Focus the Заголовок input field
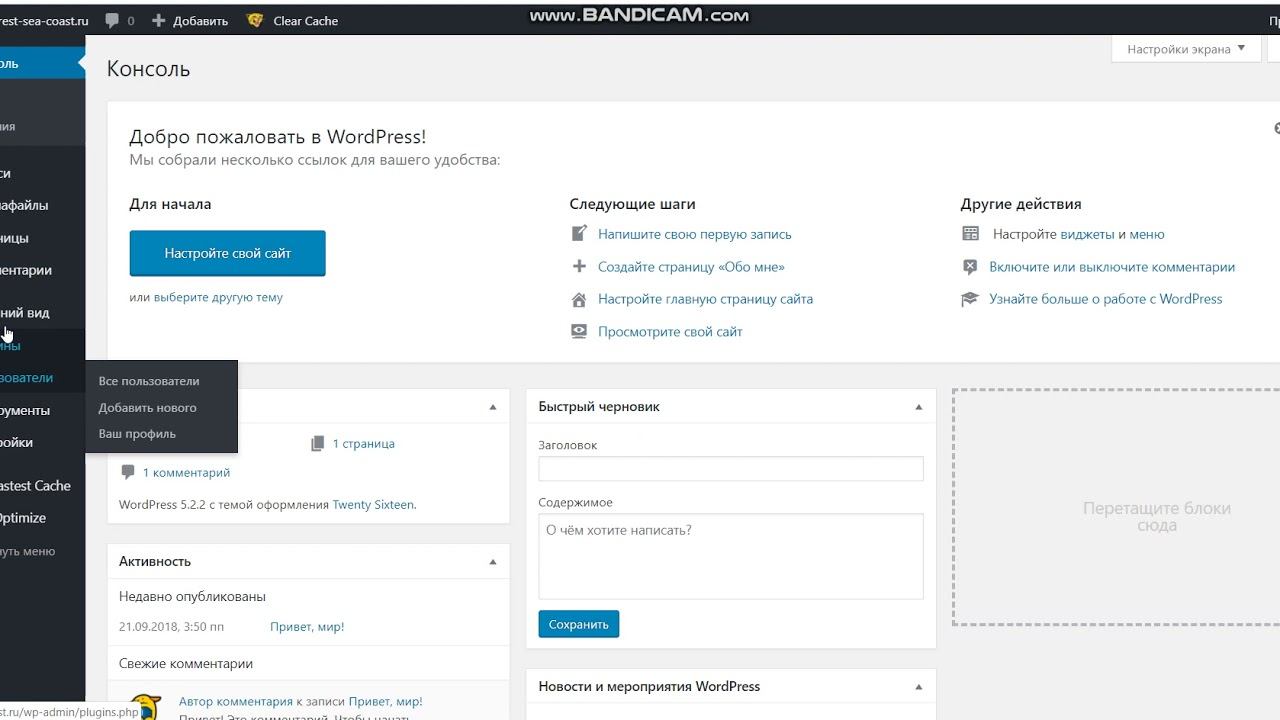1280x720 pixels. (731, 469)
